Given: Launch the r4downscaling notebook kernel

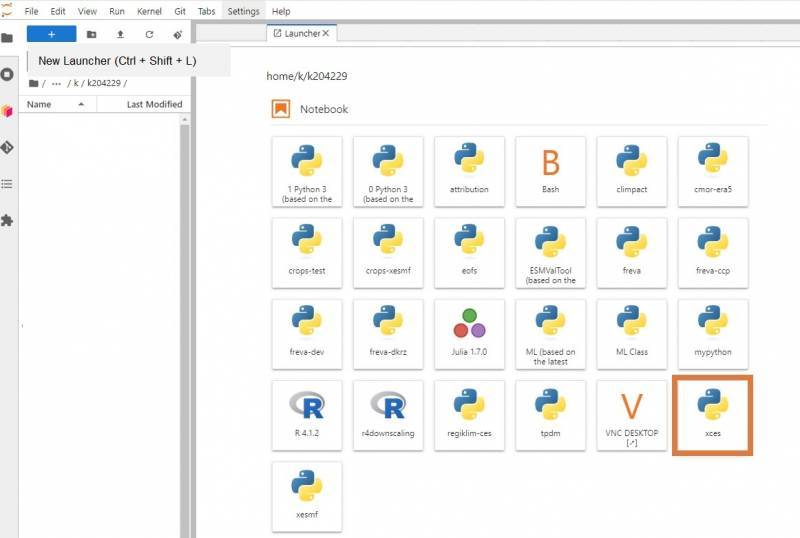Looking at the screenshot, I should 388,415.
